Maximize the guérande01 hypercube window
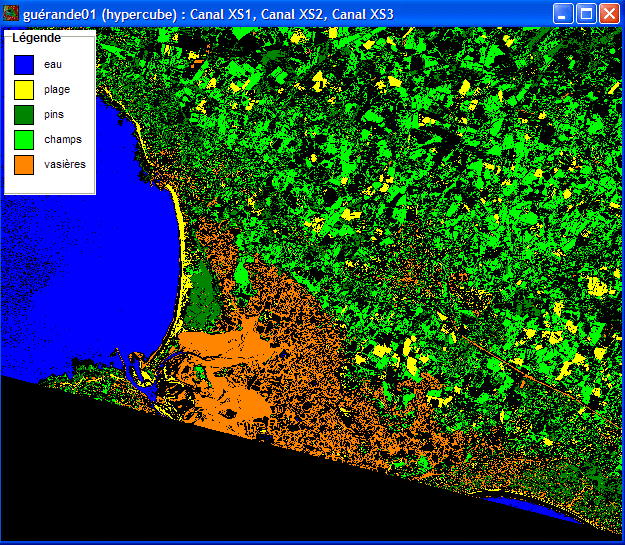 coord(587,13)
